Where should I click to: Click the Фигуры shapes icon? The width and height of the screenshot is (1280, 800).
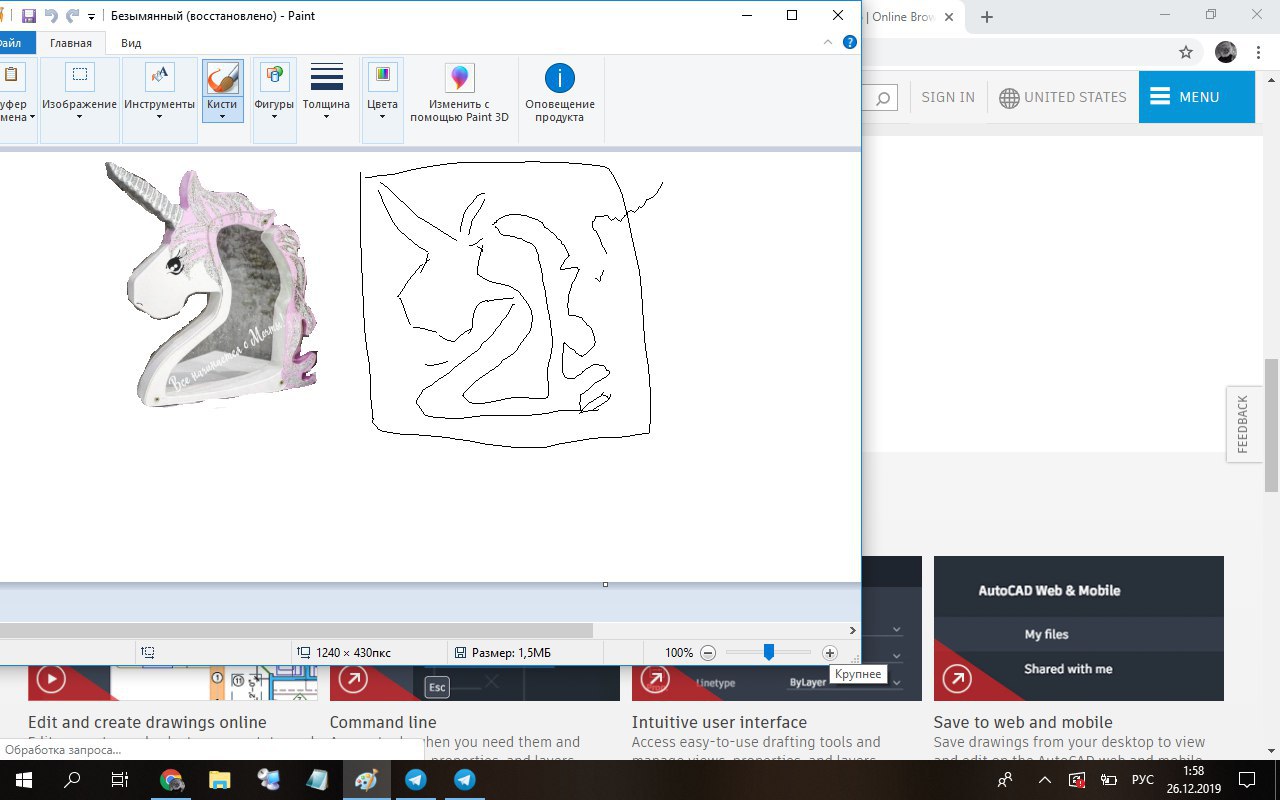274,75
